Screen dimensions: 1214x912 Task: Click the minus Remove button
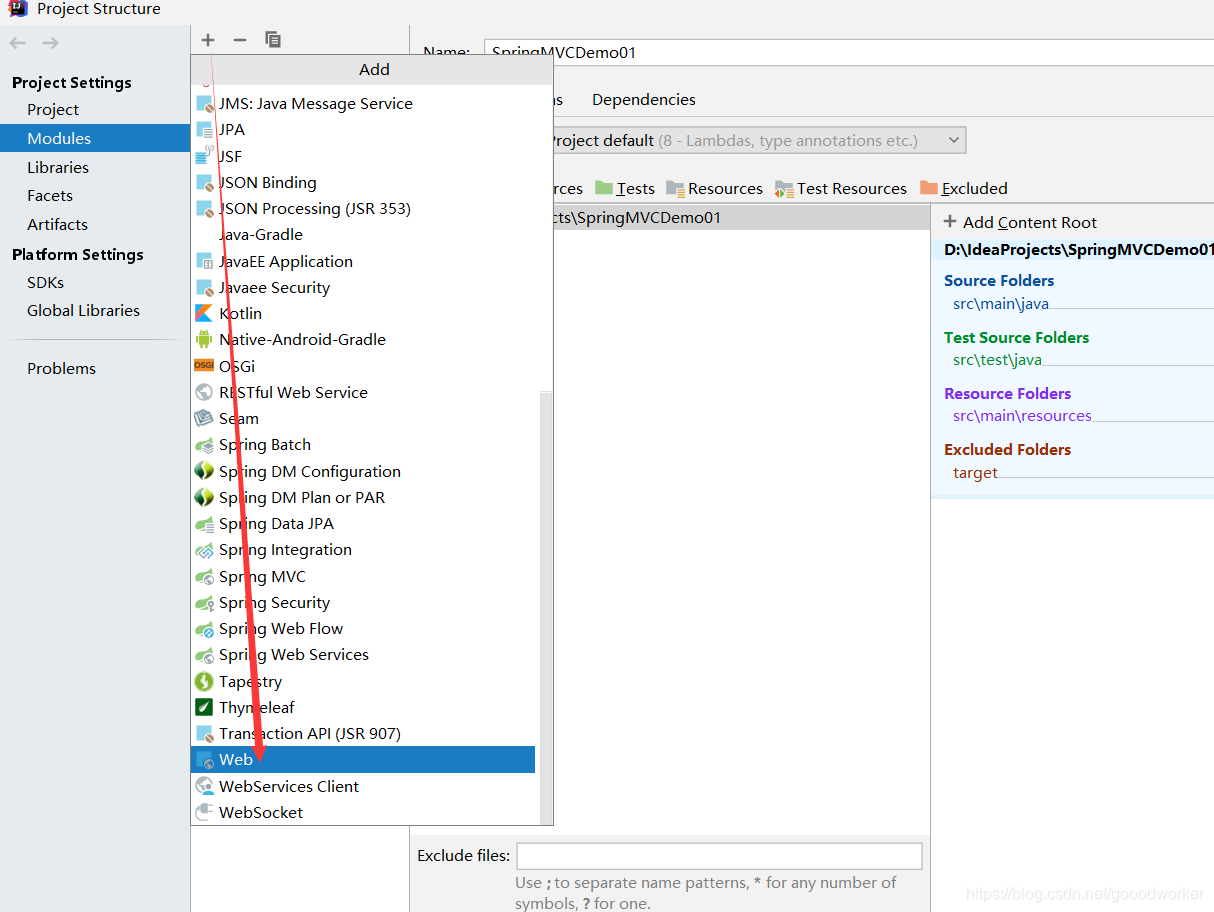(240, 40)
